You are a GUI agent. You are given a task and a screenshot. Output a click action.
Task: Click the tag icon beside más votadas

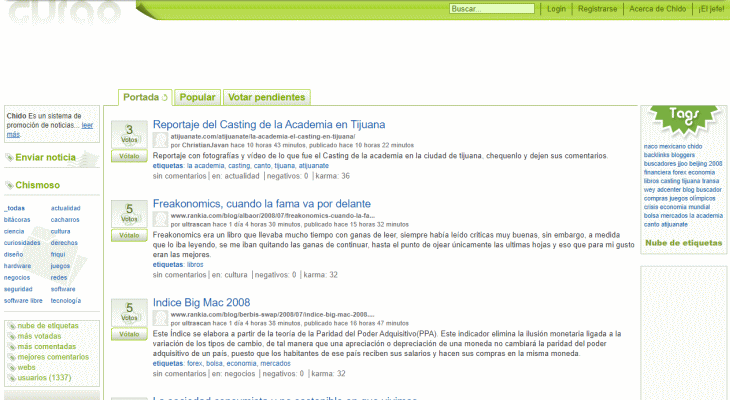pos(11,336)
